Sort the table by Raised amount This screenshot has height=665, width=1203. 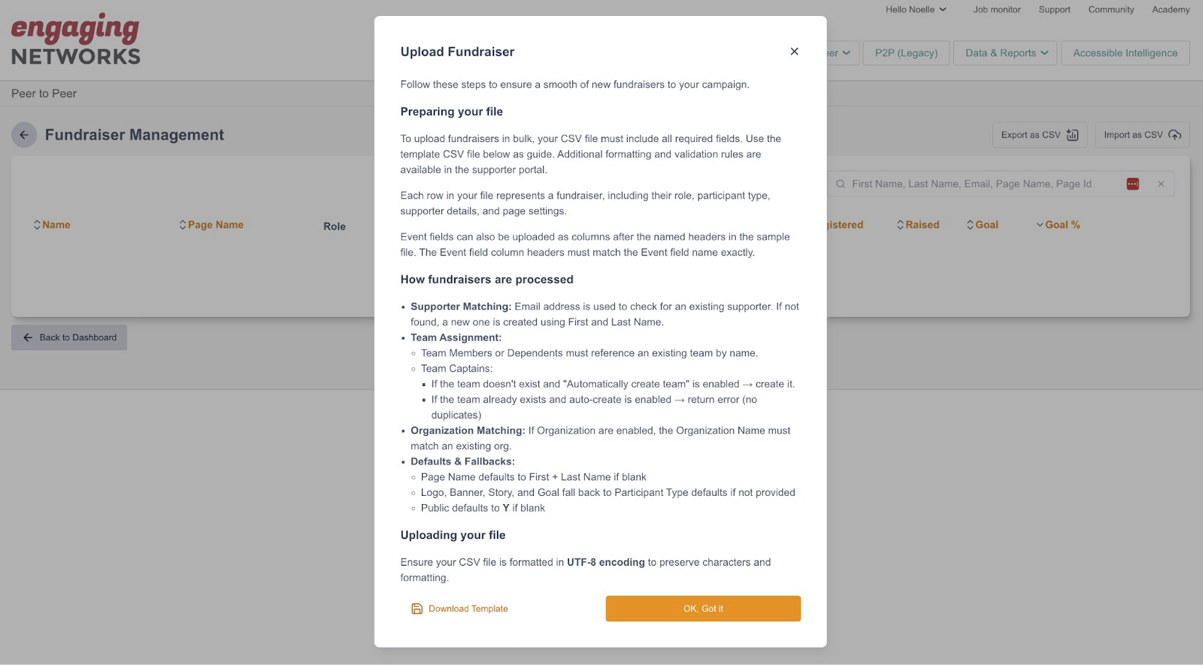(x=917, y=225)
